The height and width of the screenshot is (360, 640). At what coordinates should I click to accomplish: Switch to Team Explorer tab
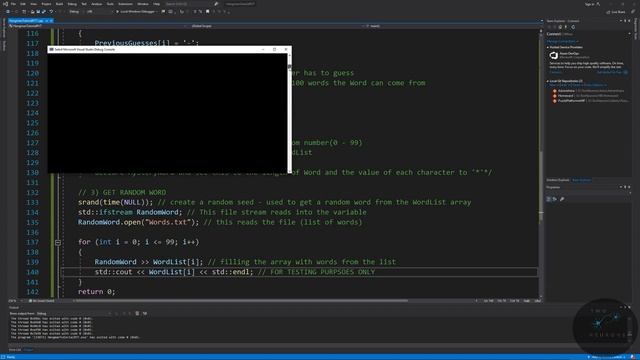point(581,180)
